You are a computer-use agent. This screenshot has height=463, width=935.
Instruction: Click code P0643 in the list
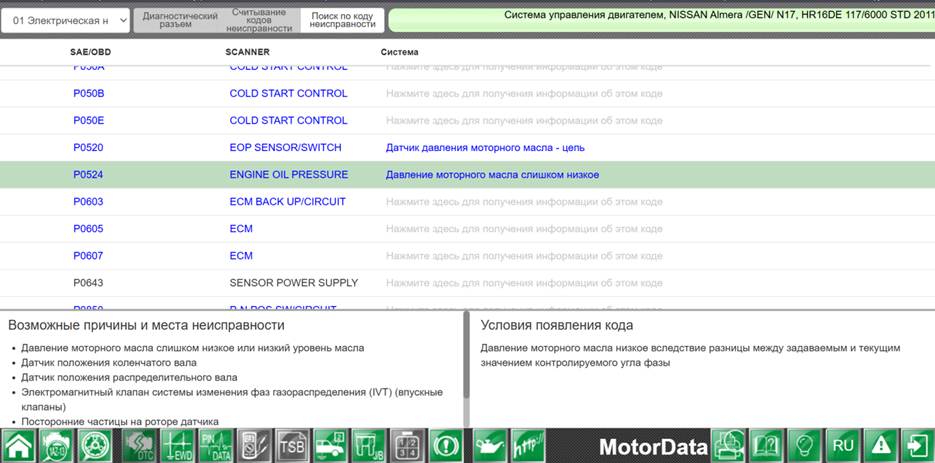click(88, 283)
